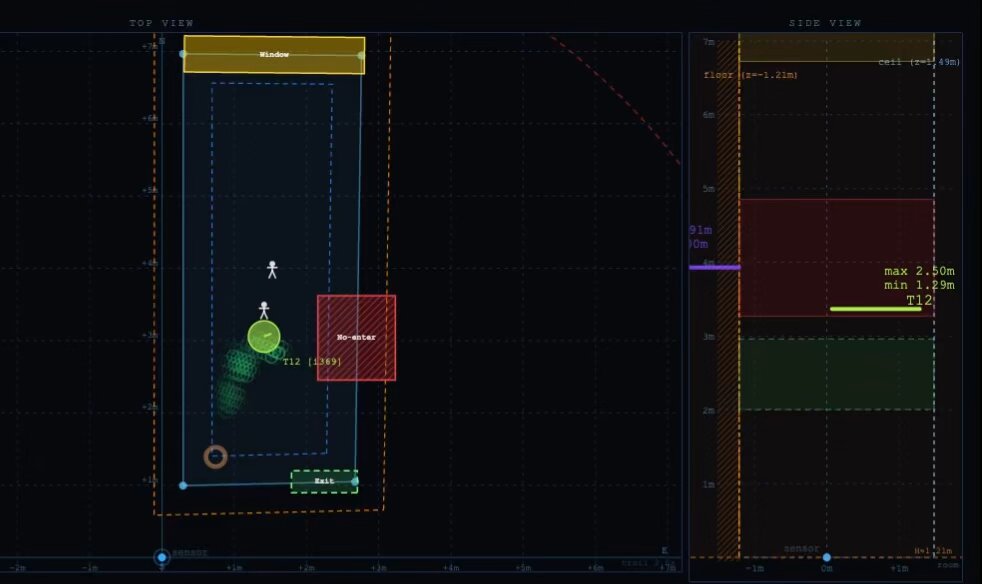Click the T12 label in side view
This screenshot has height=584, width=982.
pyautogui.click(x=919, y=300)
